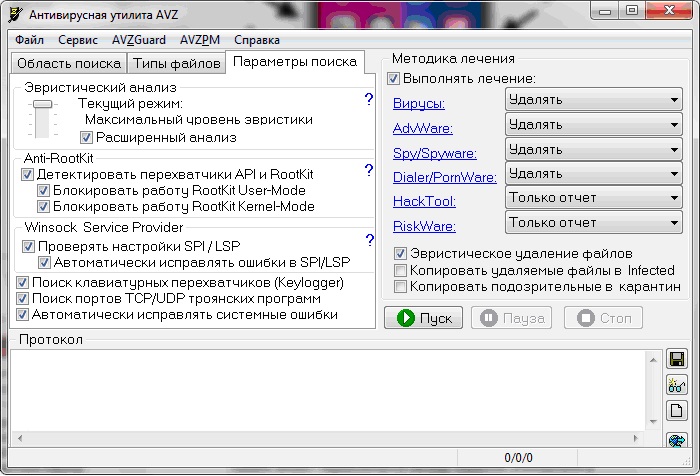Toggle Блокировать работу RootKit User-Mode
Viewport: 700px width, 476px height.
[43, 191]
